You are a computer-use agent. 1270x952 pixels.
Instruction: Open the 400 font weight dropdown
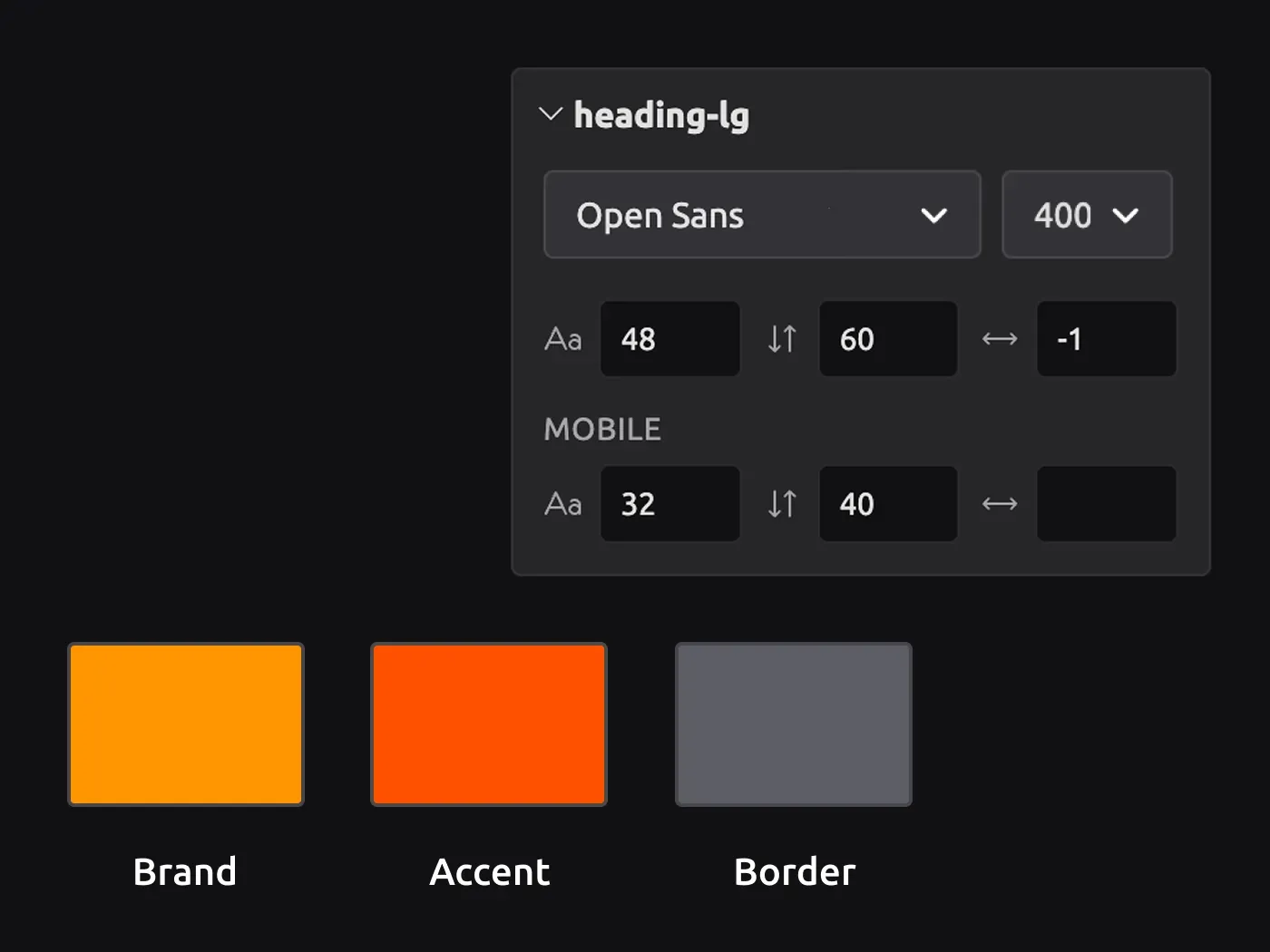click(x=1086, y=215)
